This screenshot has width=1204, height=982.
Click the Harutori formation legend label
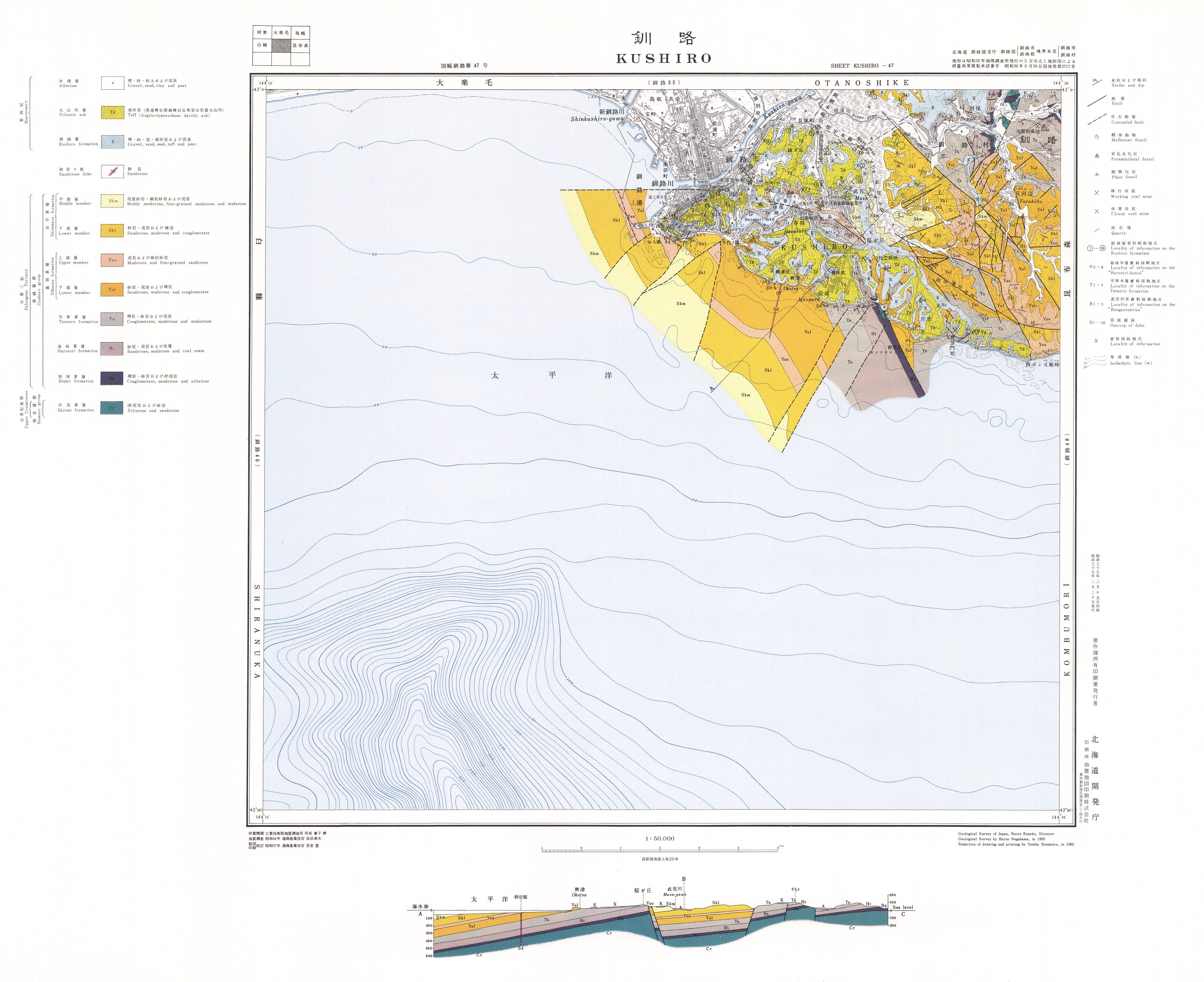coord(78,351)
